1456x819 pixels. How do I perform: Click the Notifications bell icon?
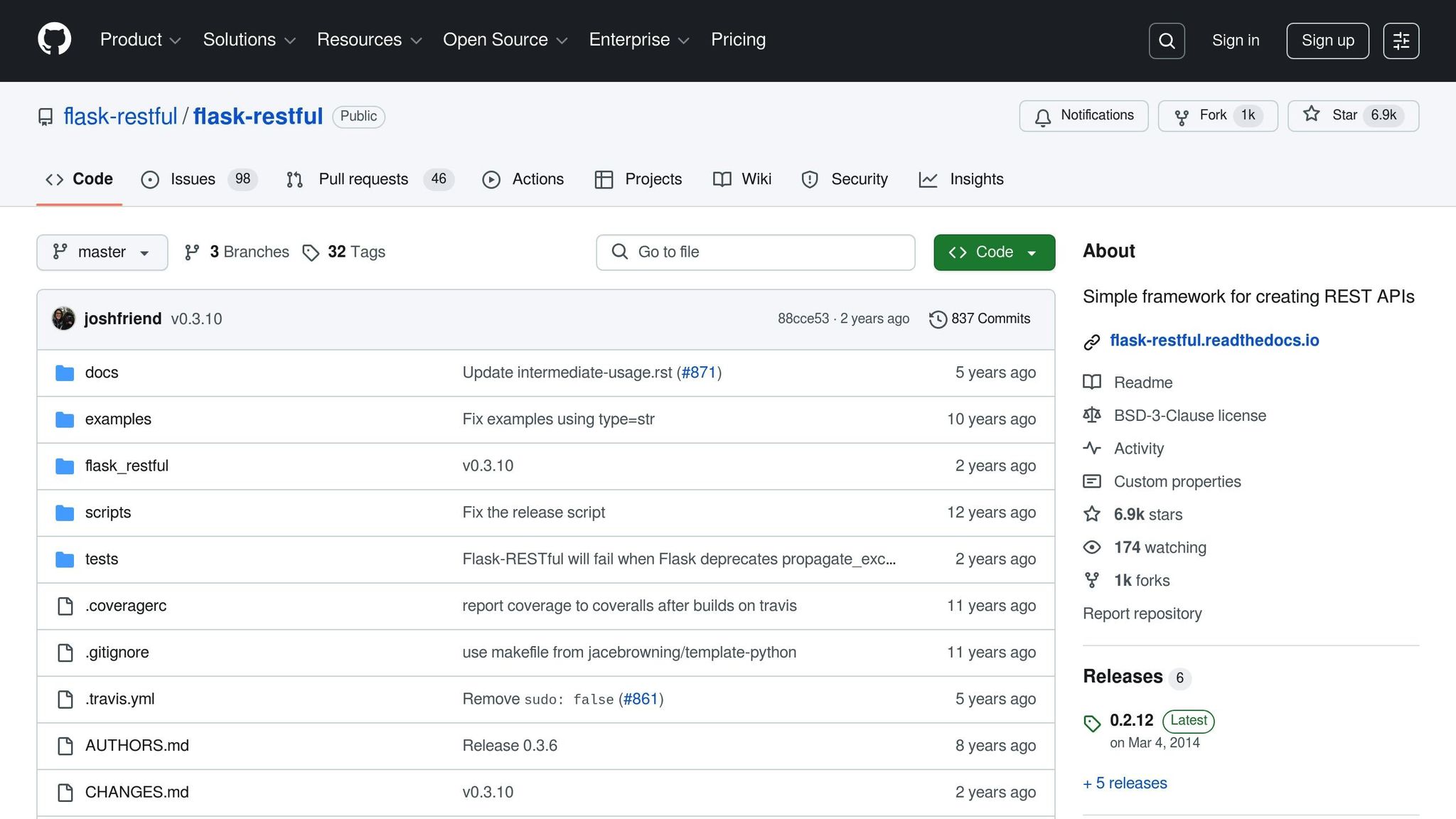click(x=1043, y=117)
